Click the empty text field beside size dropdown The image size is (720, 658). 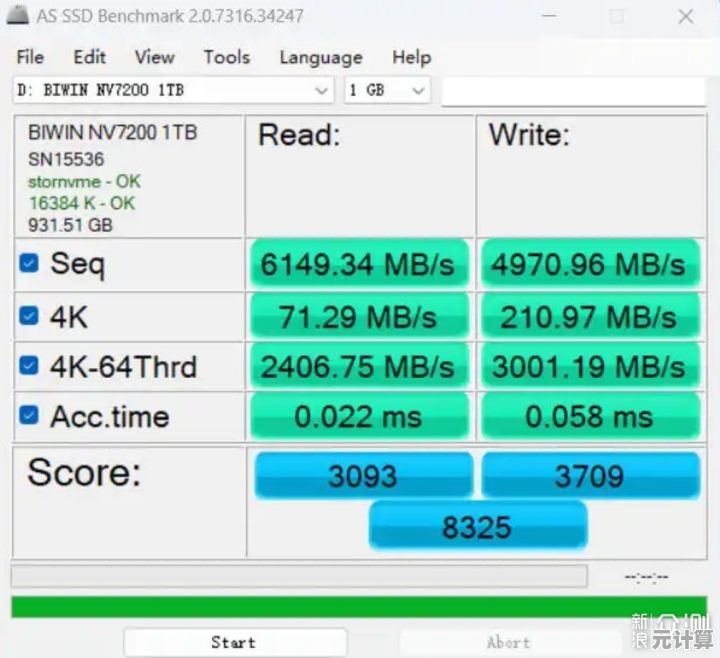tap(574, 91)
